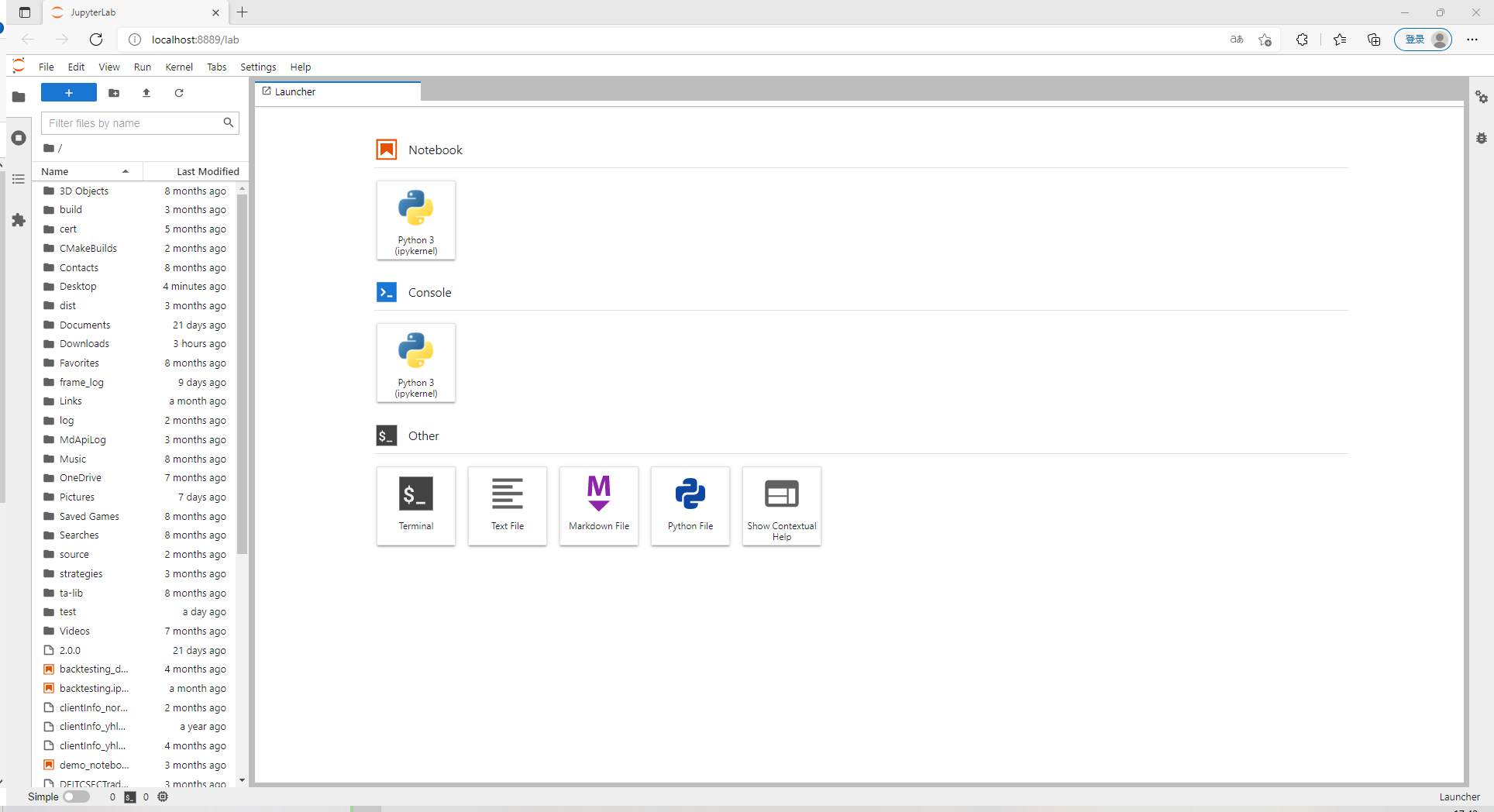
Task: Refresh the file browser list
Action: coord(179,93)
